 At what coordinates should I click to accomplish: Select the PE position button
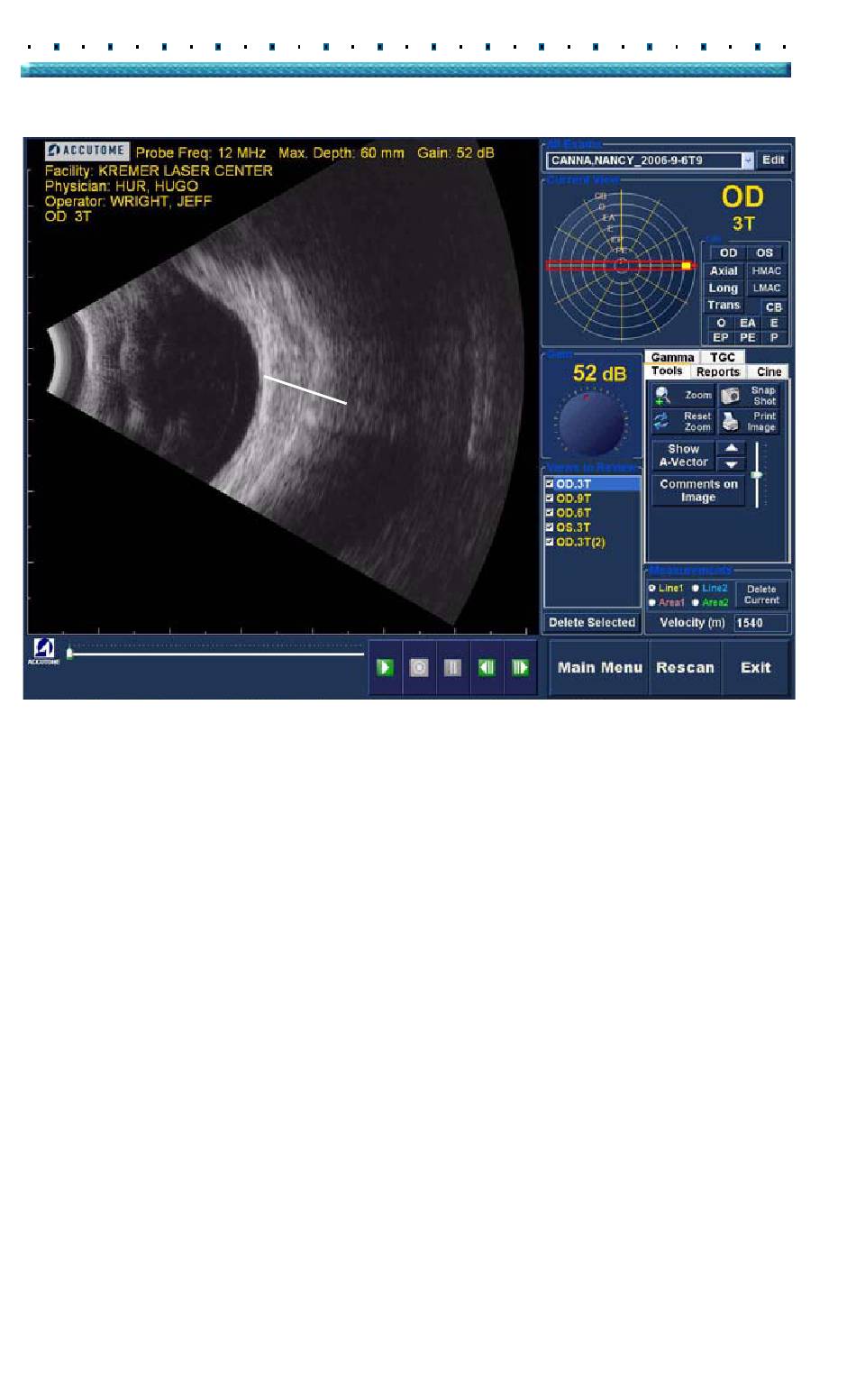point(748,337)
